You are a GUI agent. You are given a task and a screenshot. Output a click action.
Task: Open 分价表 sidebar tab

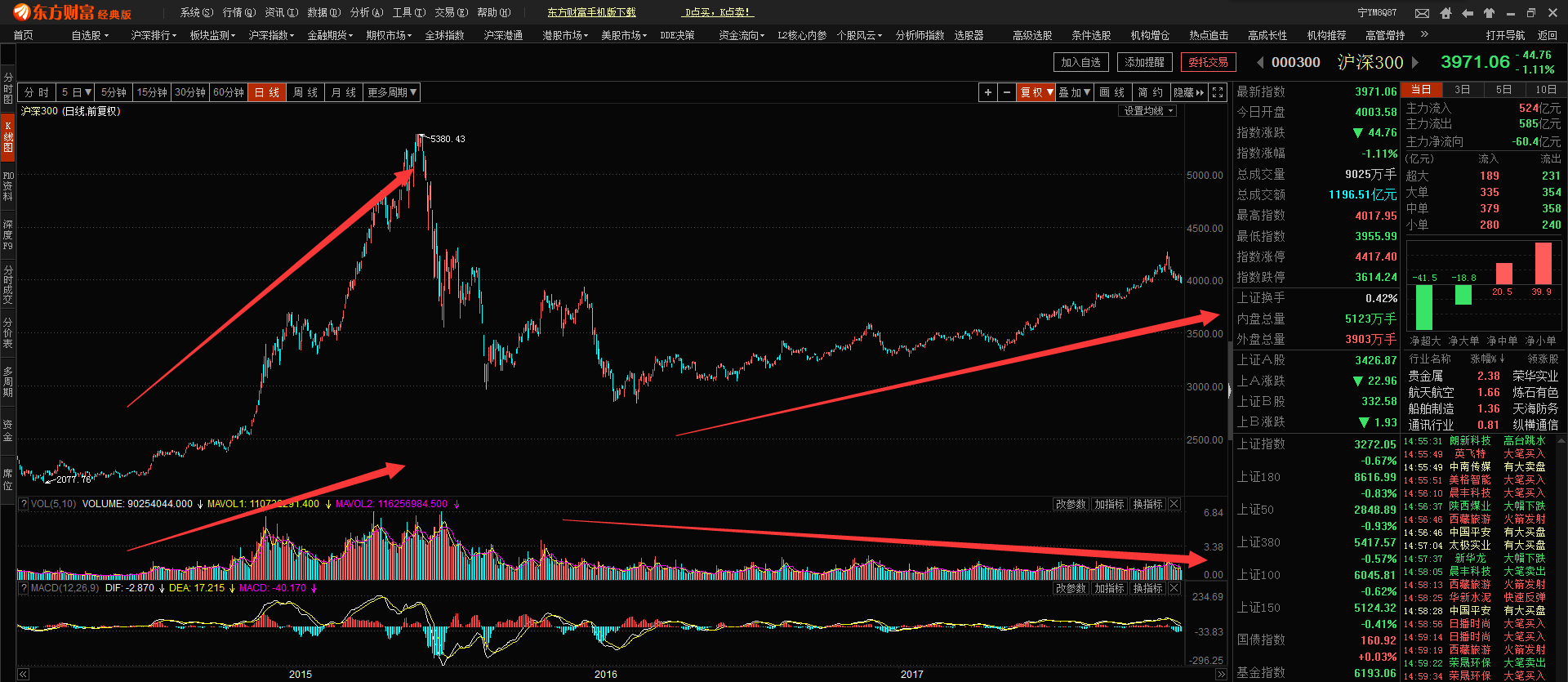(7, 333)
